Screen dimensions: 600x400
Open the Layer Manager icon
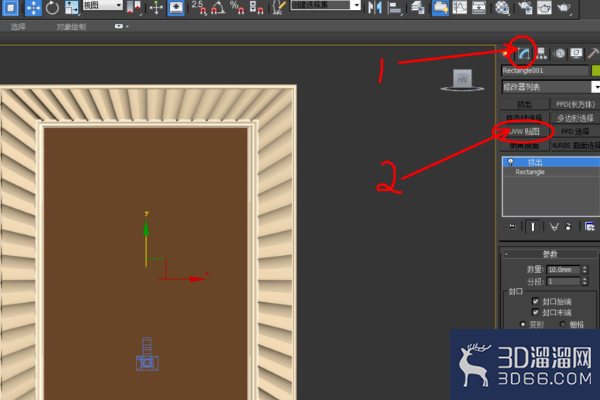417,7
